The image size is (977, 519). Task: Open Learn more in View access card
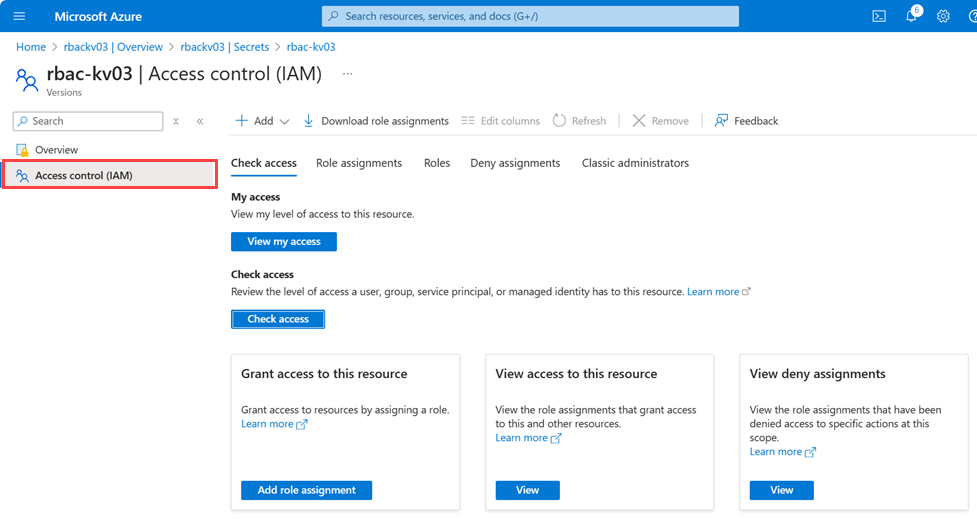pyautogui.click(x=522, y=437)
